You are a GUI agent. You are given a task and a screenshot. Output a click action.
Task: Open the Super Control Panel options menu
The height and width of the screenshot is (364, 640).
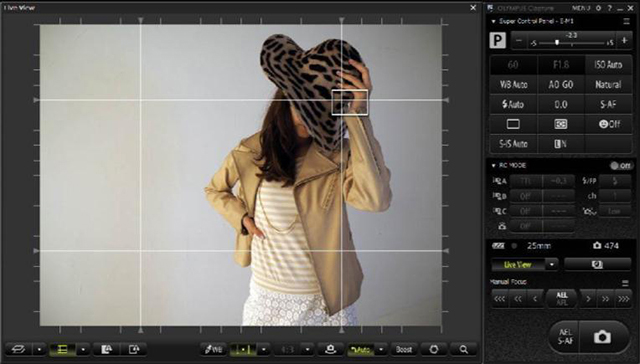click(627, 21)
